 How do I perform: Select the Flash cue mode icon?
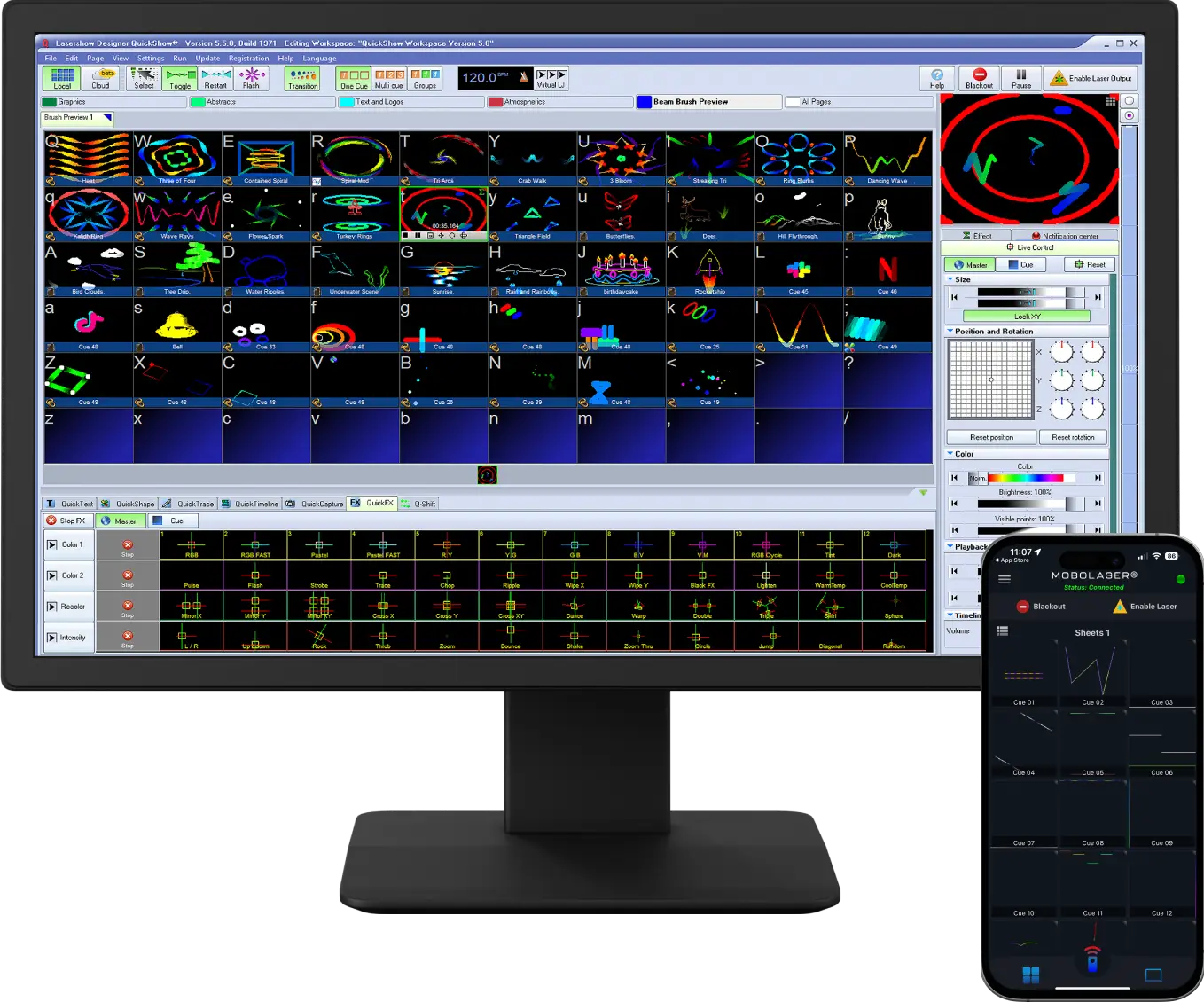click(251, 78)
